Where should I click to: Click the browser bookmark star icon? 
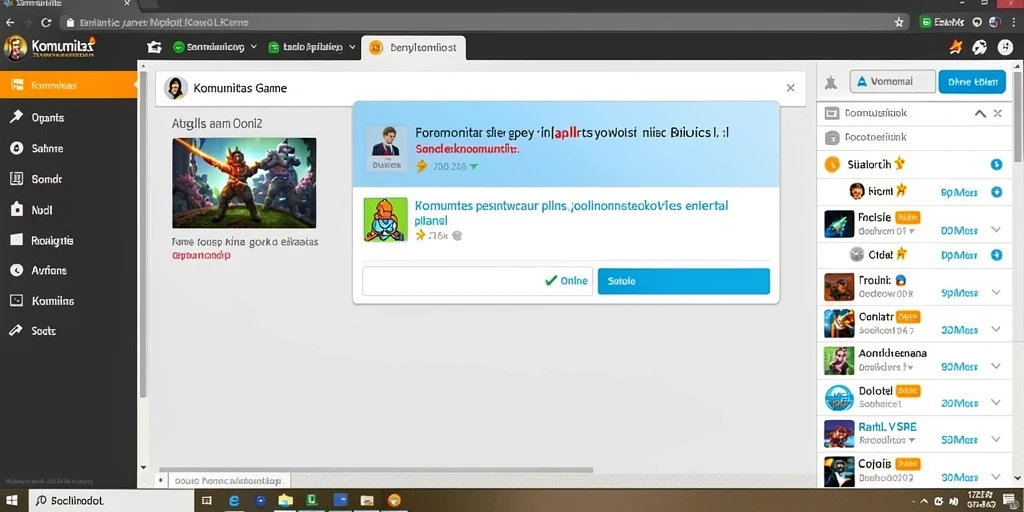pyautogui.click(x=899, y=22)
